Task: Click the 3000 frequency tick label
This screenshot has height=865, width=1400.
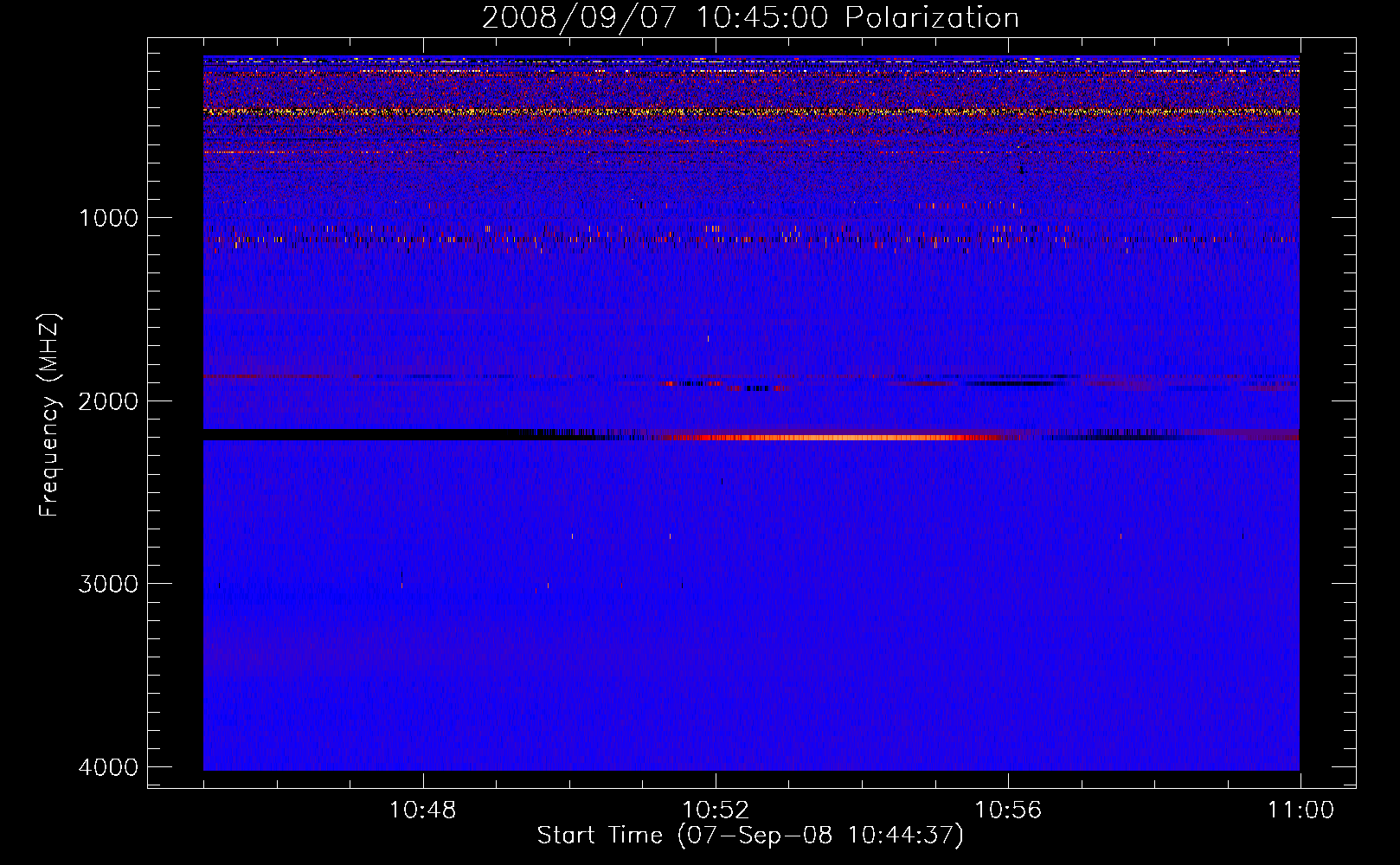Action: [x=108, y=584]
